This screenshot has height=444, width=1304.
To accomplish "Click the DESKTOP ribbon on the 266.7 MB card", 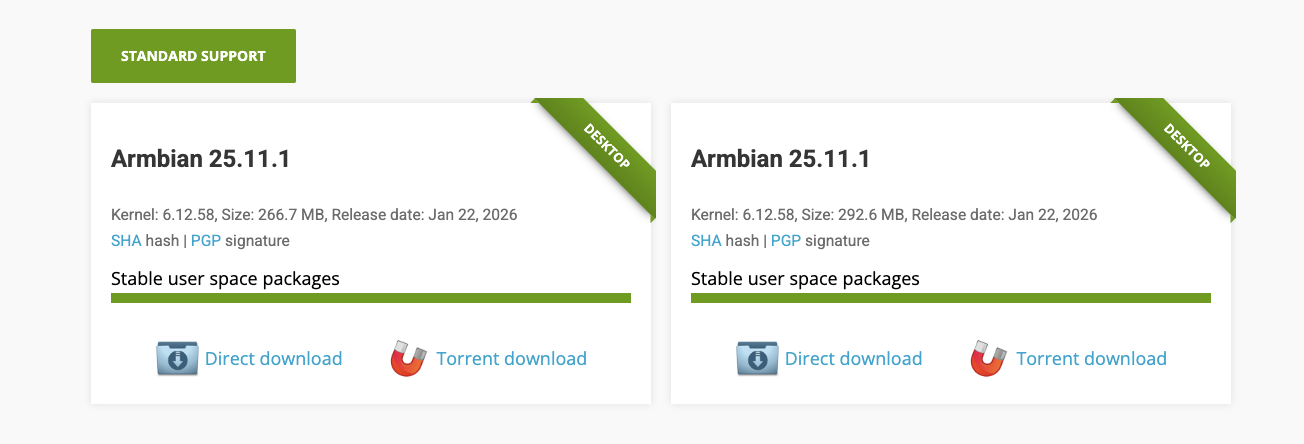I will tap(606, 146).
